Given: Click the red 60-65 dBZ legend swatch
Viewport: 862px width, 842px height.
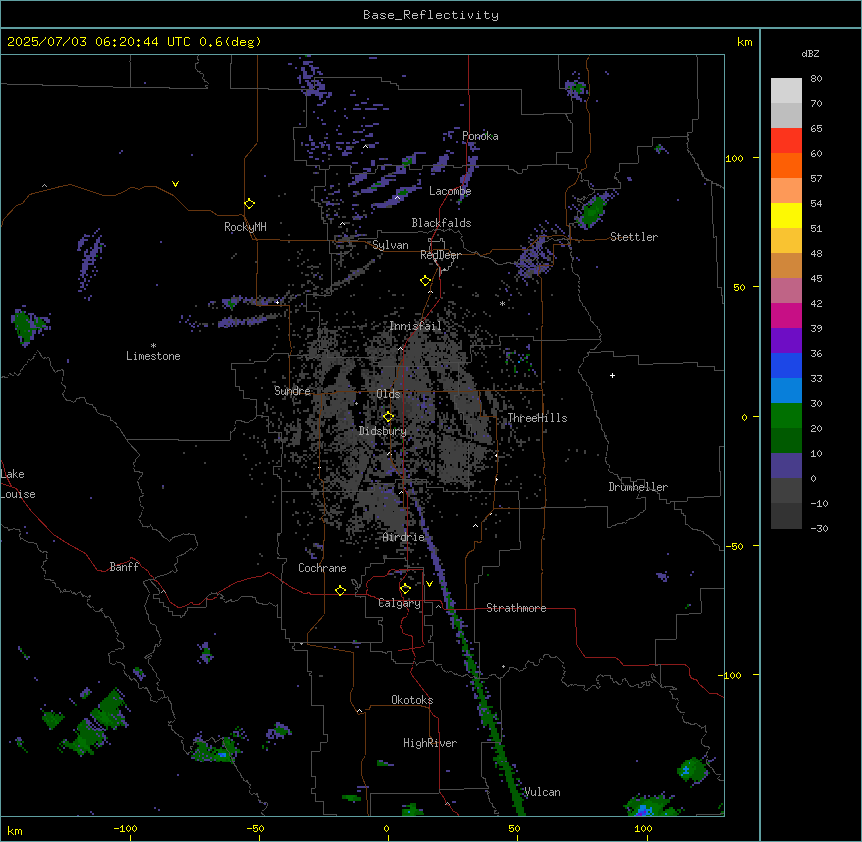Looking at the screenshot, I should [786, 140].
